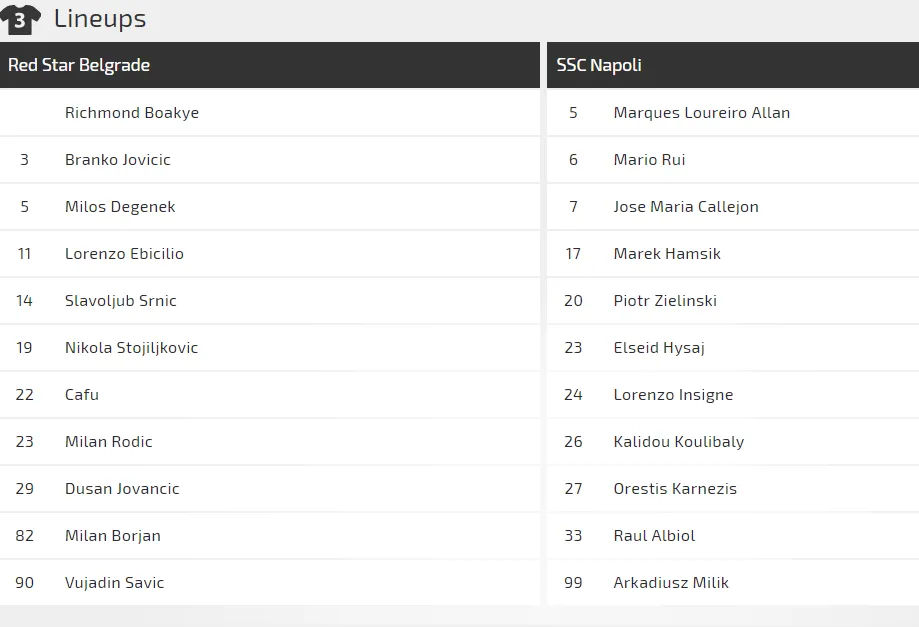Click the player named Cafu
This screenshot has height=627, width=919.
click(x=82, y=395)
